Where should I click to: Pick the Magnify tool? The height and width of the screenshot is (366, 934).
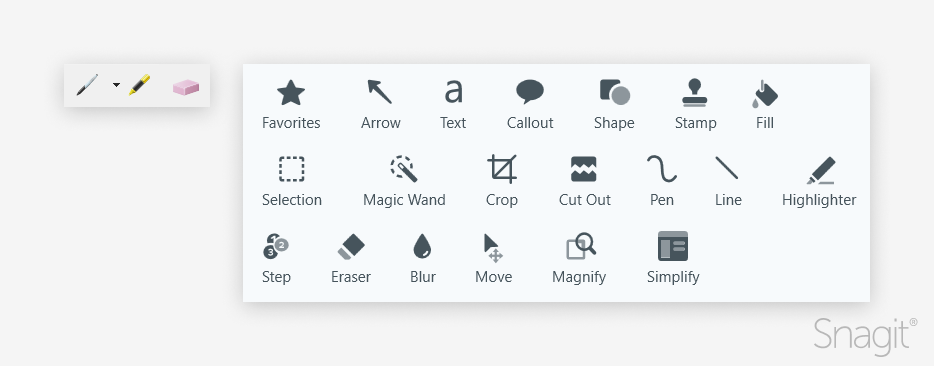pos(579,259)
